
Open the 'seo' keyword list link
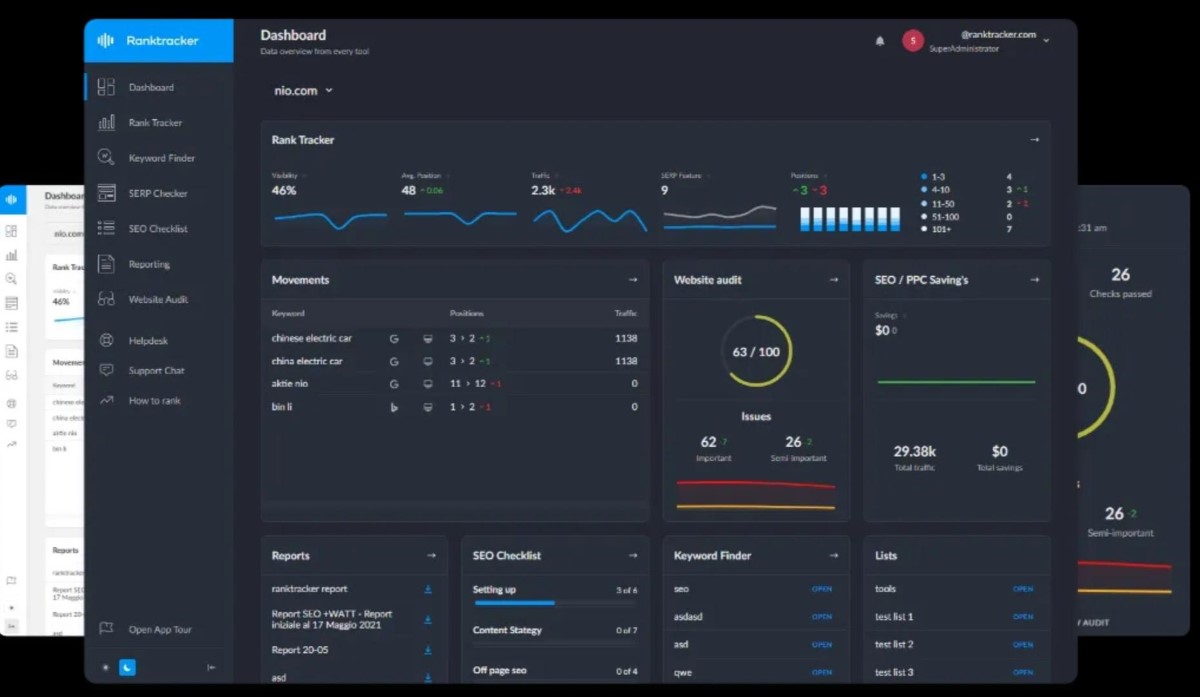(822, 589)
